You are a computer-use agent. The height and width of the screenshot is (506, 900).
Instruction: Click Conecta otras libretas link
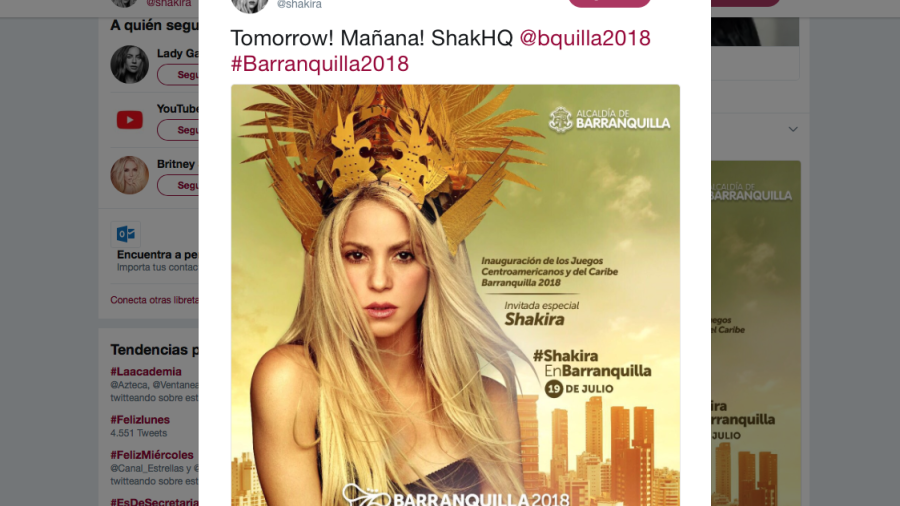154,300
